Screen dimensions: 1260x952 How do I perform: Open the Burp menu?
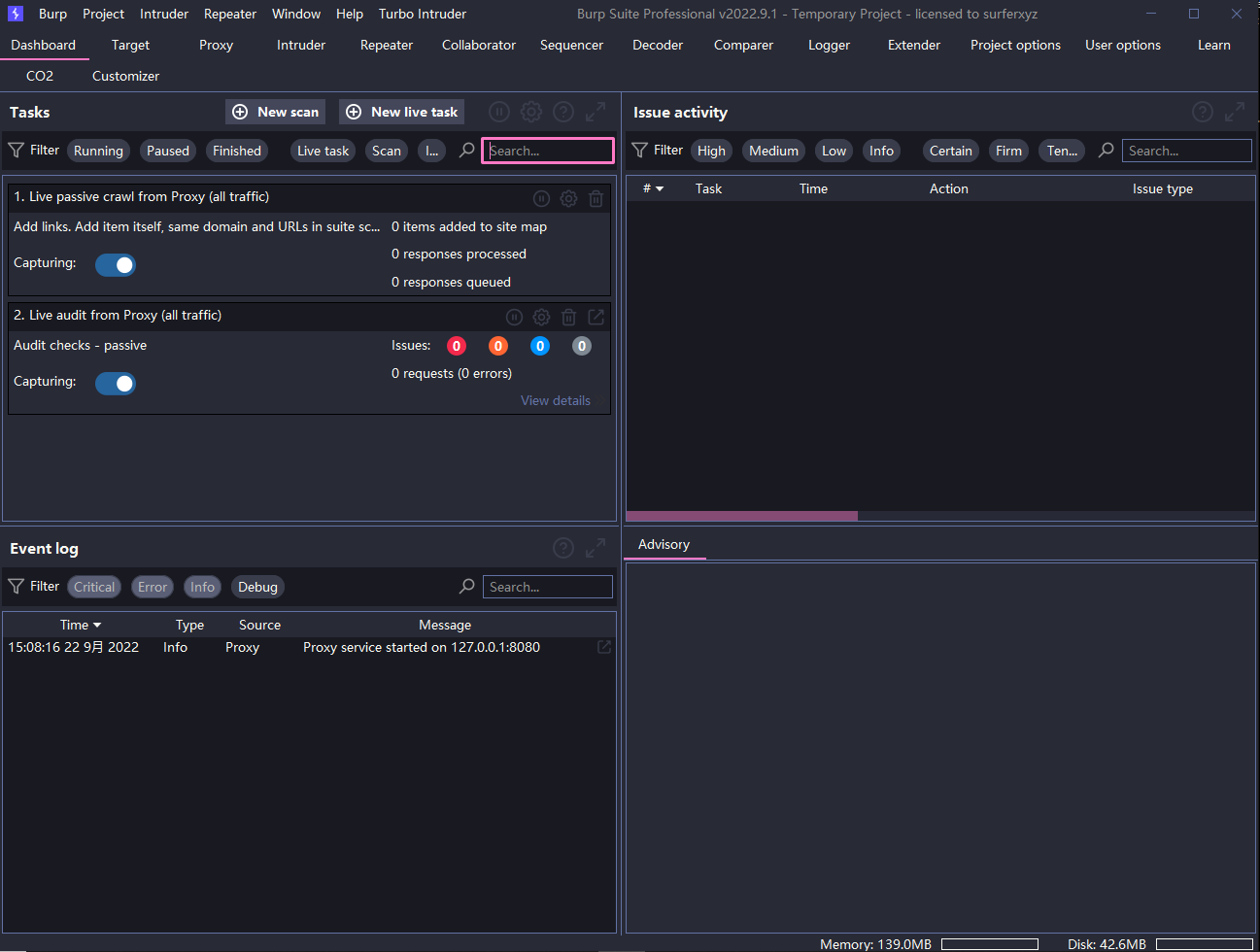[52, 14]
